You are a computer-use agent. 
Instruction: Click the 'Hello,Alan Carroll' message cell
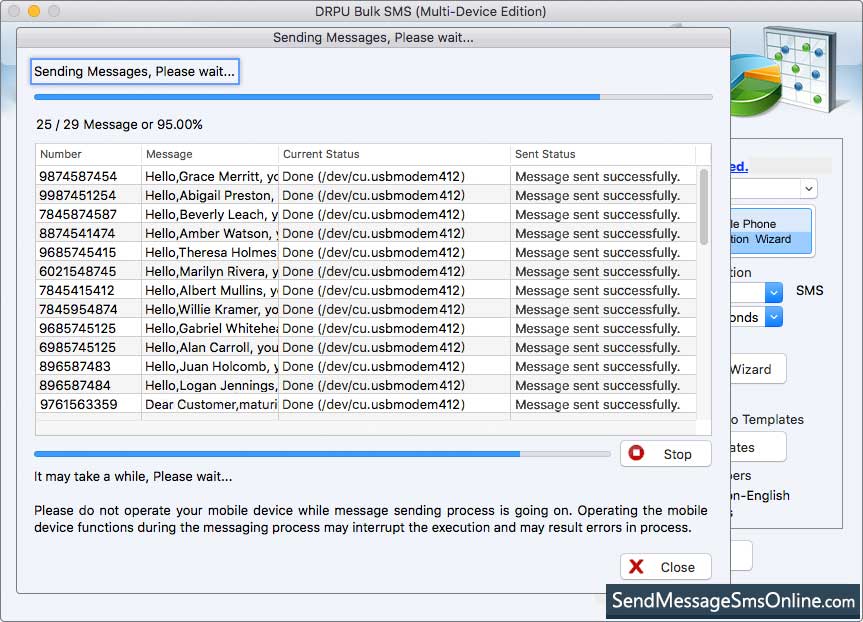pyautogui.click(x=210, y=347)
